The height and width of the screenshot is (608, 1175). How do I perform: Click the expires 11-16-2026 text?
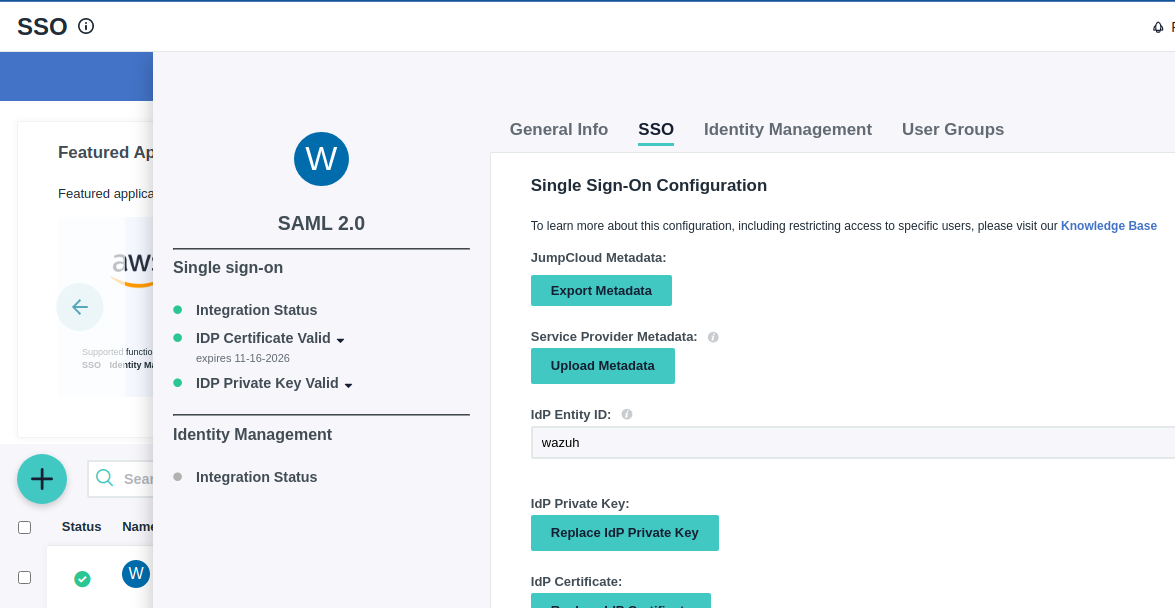pyautogui.click(x=243, y=358)
